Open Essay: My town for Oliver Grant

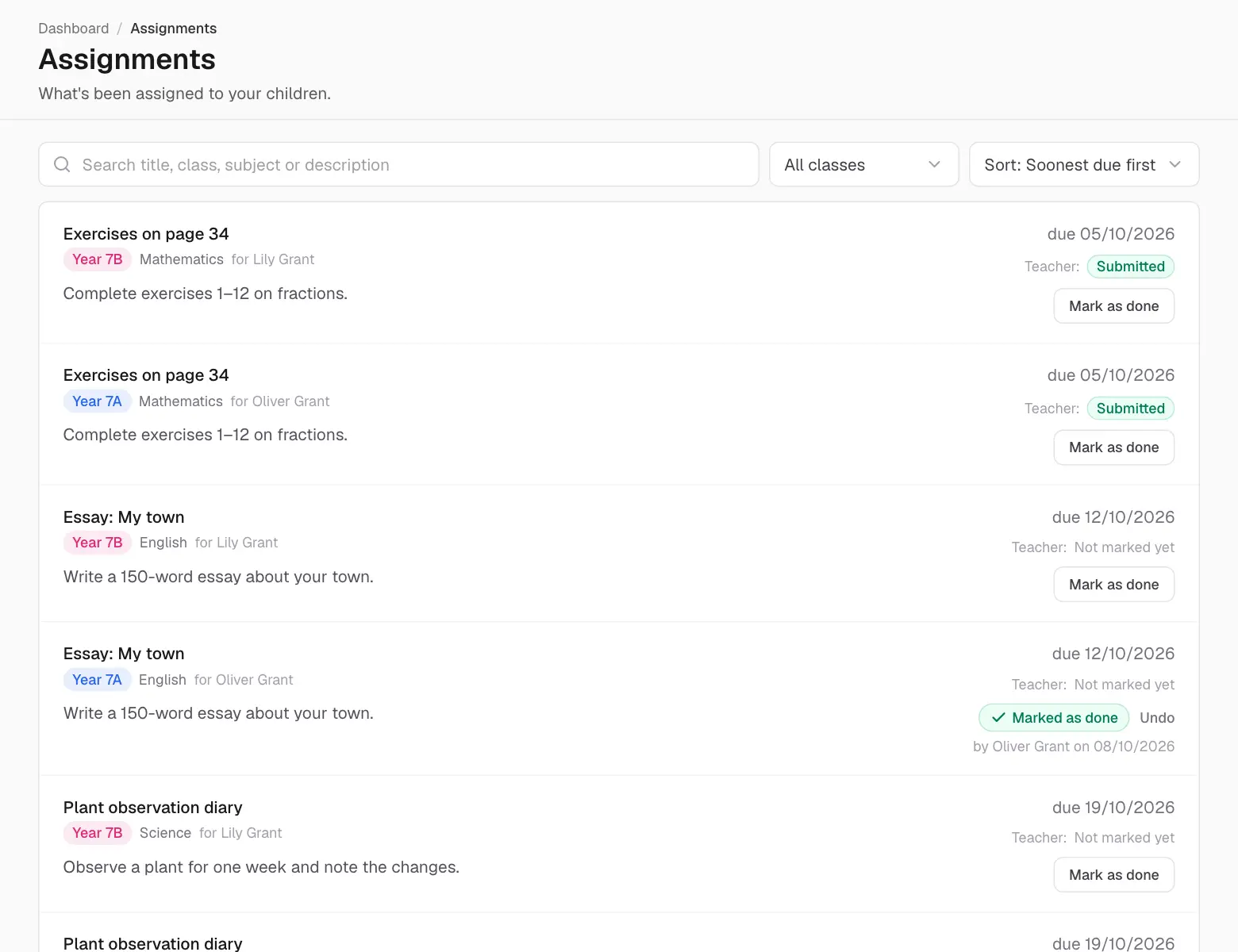pyautogui.click(x=124, y=654)
